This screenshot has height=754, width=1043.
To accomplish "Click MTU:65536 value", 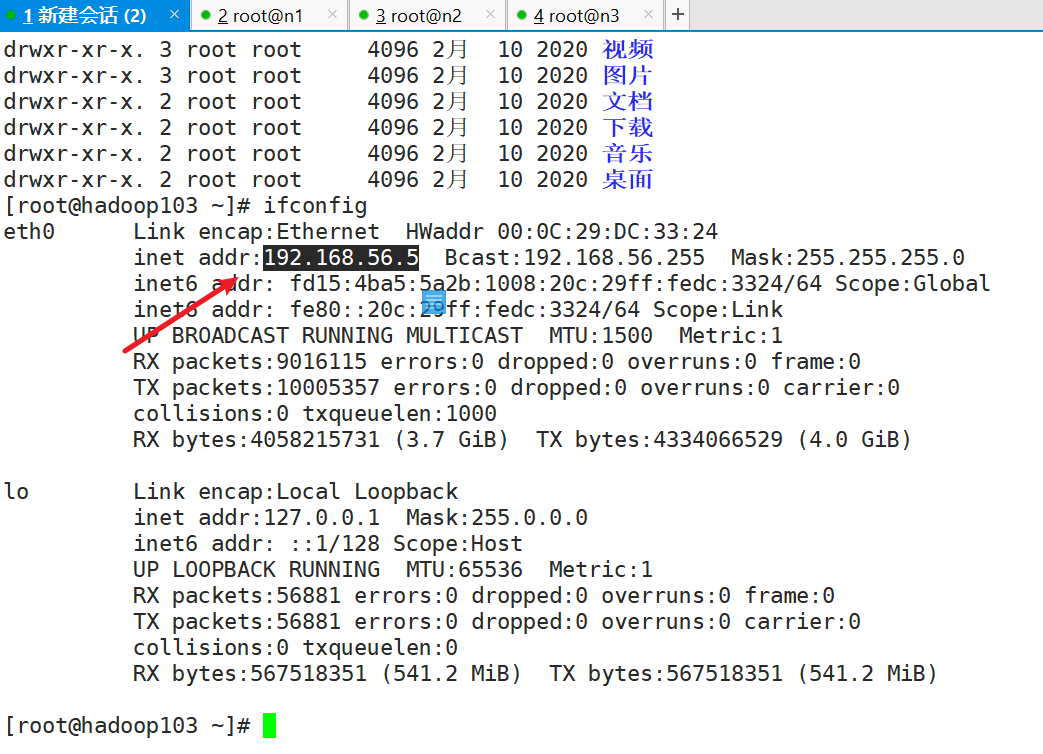I will click(x=464, y=569).
